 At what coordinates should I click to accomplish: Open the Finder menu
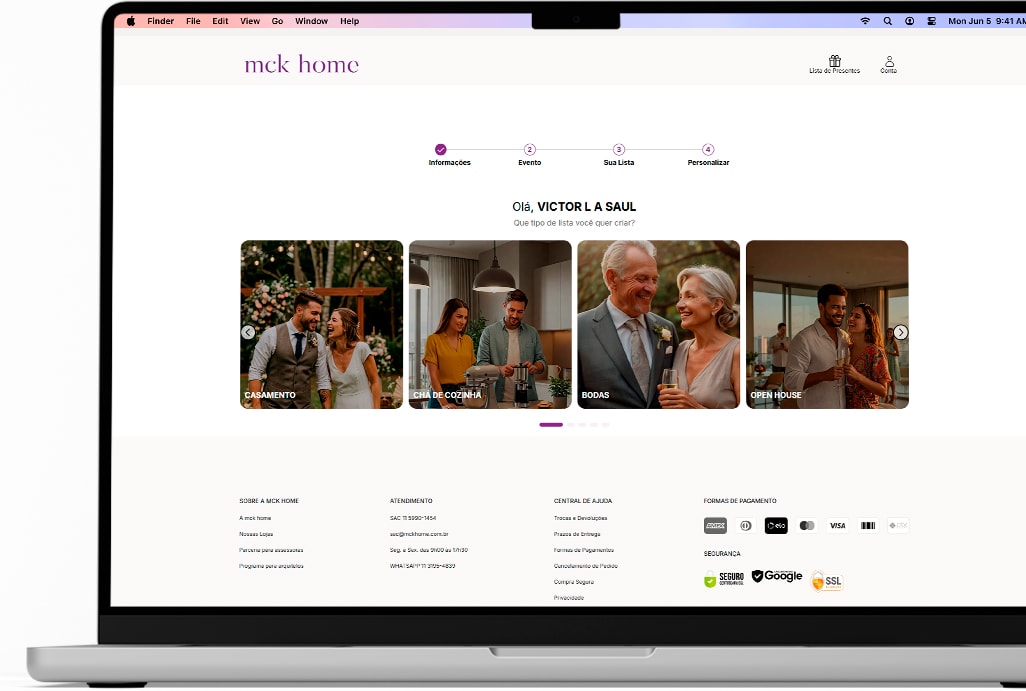coord(160,21)
